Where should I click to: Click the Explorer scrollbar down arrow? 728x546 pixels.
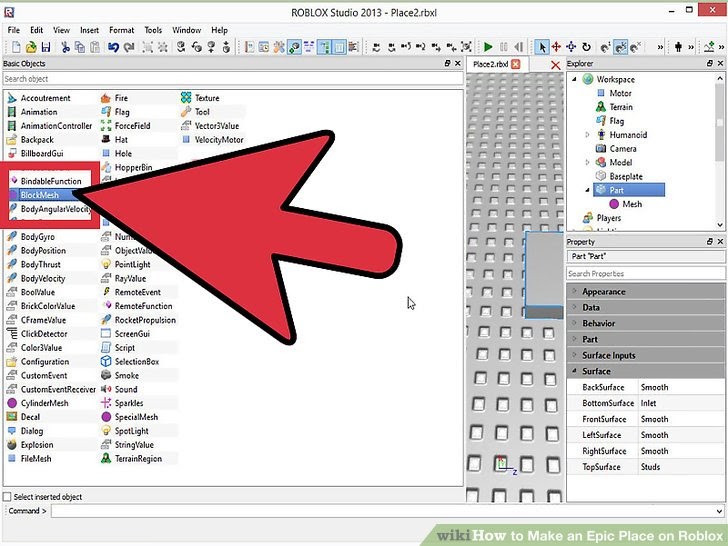[x=720, y=225]
